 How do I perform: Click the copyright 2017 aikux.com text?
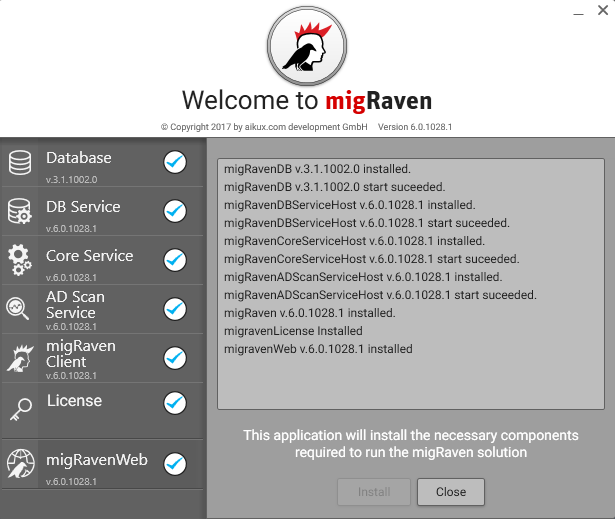[264, 127]
